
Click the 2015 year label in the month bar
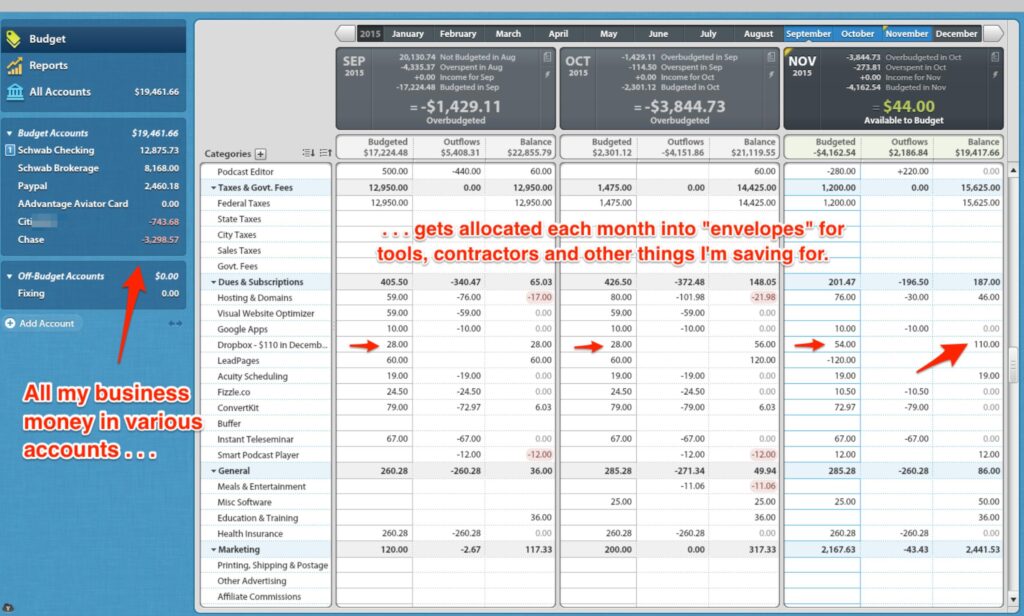point(370,34)
